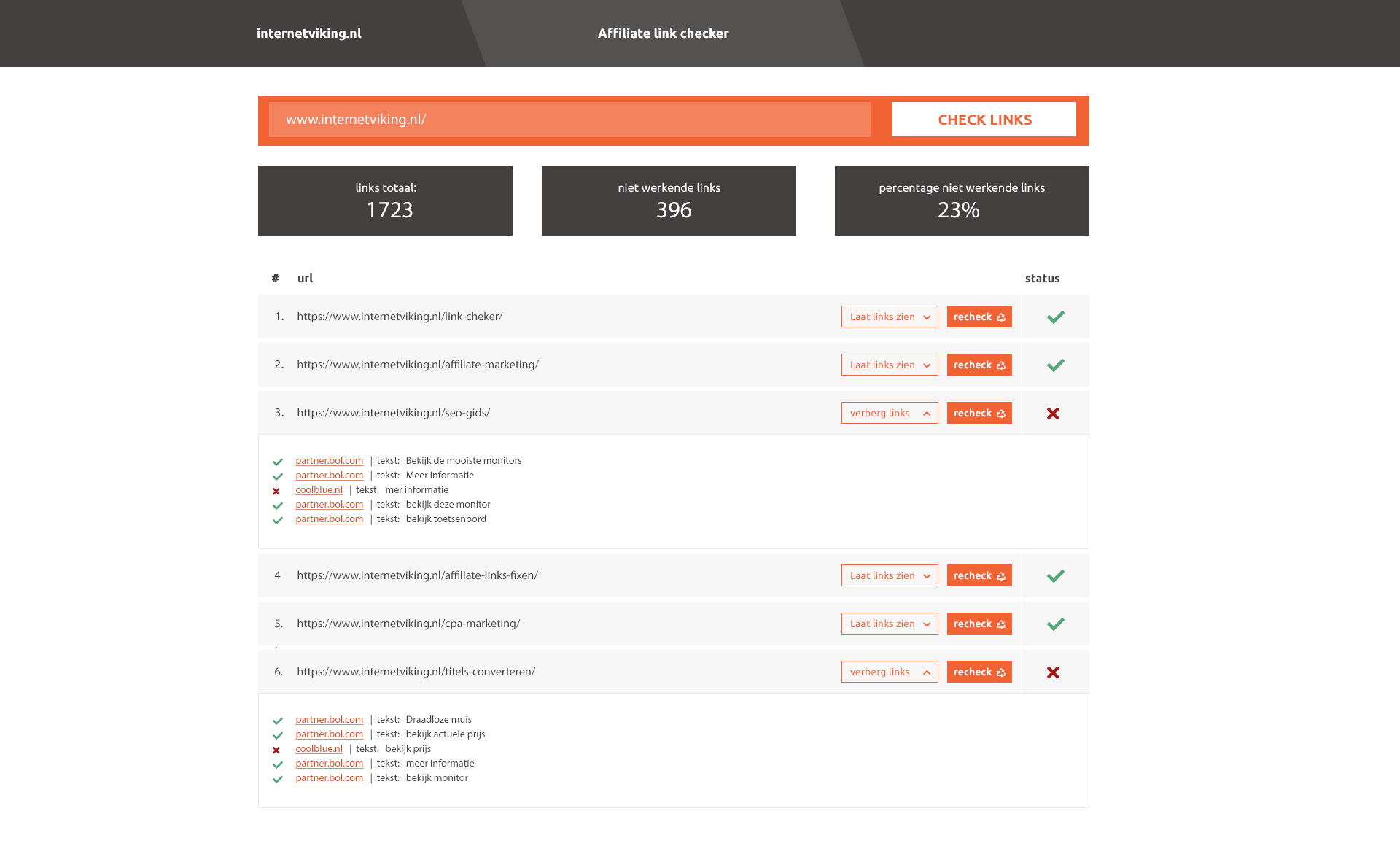The width and height of the screenshot is (1400, 846).
Task: Click the green checkmark status for affiliate-marketing row
Action: [1055, 365]
